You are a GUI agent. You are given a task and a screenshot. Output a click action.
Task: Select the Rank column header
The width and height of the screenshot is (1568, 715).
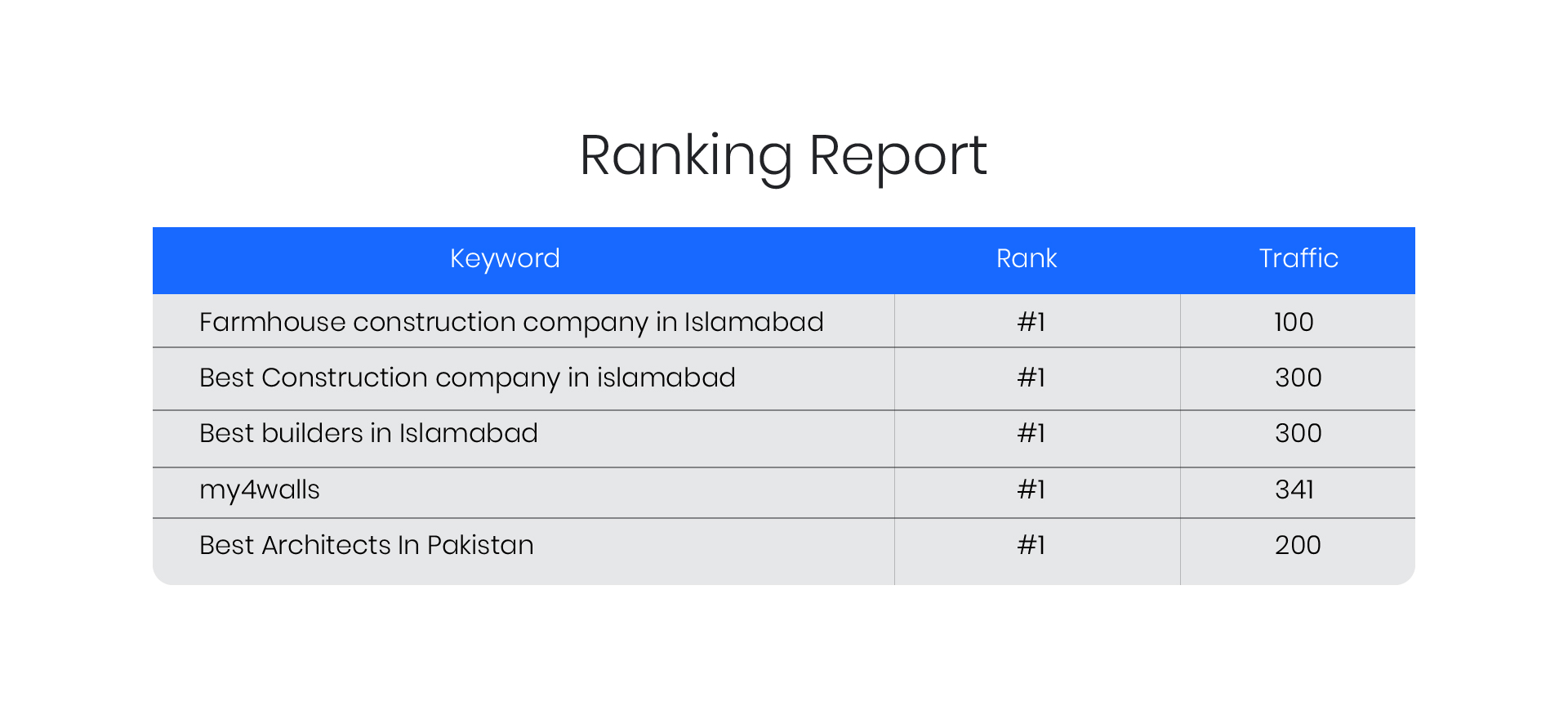coord(1027,259)
